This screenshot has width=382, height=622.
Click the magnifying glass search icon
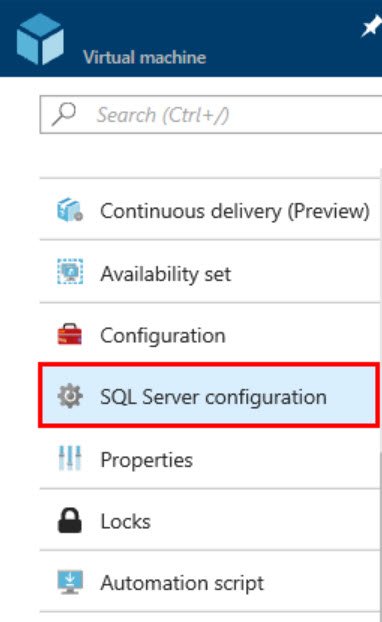pos(63,114)
